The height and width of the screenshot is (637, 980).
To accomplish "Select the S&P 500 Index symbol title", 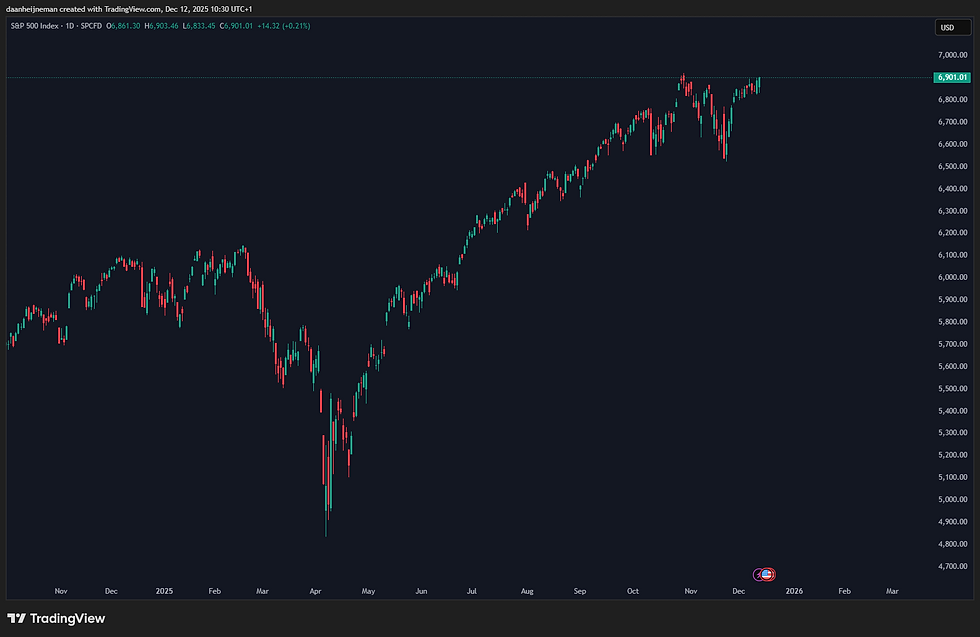I will point(34,26).
